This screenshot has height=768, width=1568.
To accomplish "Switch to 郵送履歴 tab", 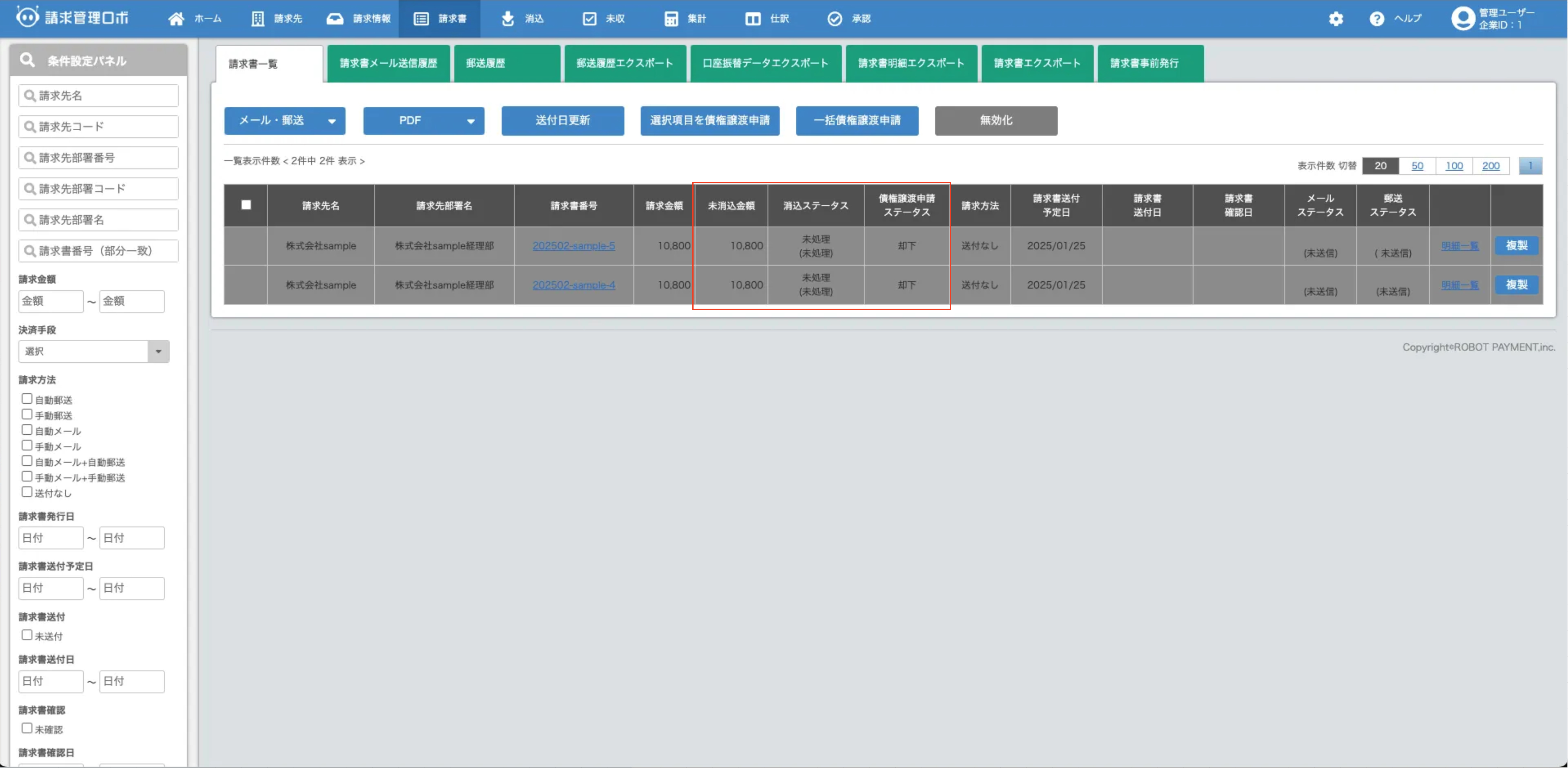I will [x=507, y=63].
